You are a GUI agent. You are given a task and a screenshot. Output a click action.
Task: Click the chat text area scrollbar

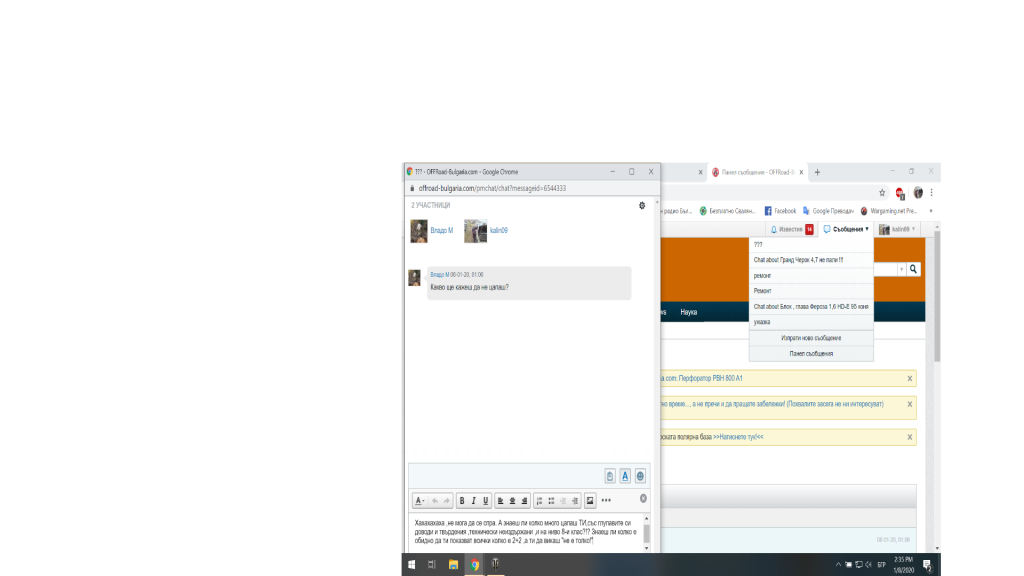coord(647,532)
